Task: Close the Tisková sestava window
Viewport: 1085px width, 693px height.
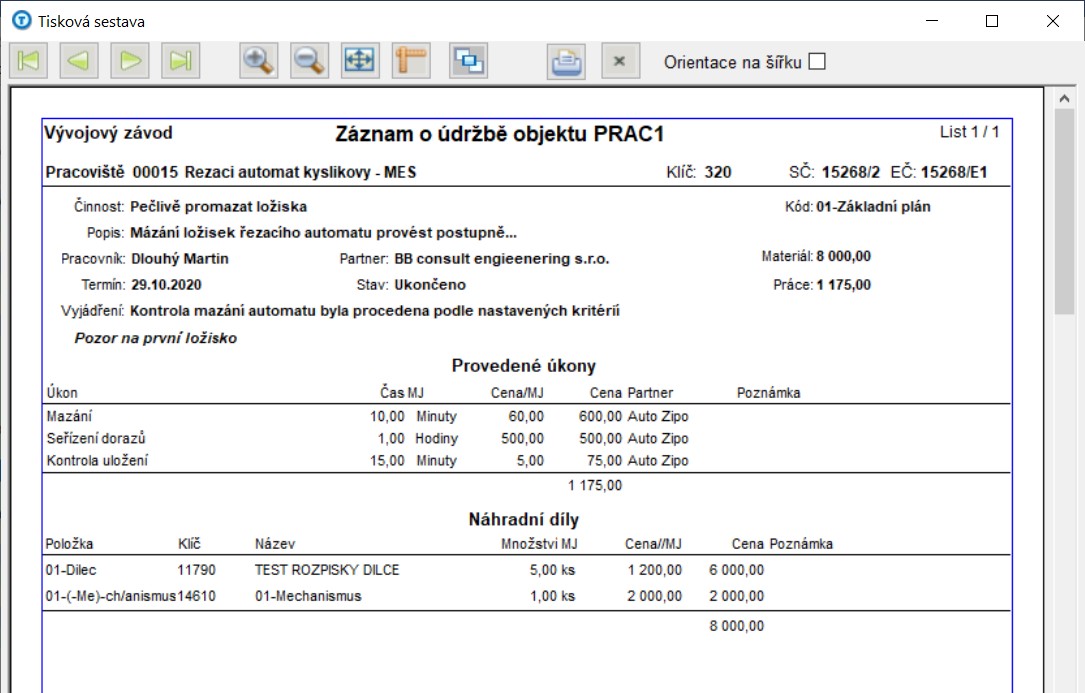Action: tap(1053, 20)
